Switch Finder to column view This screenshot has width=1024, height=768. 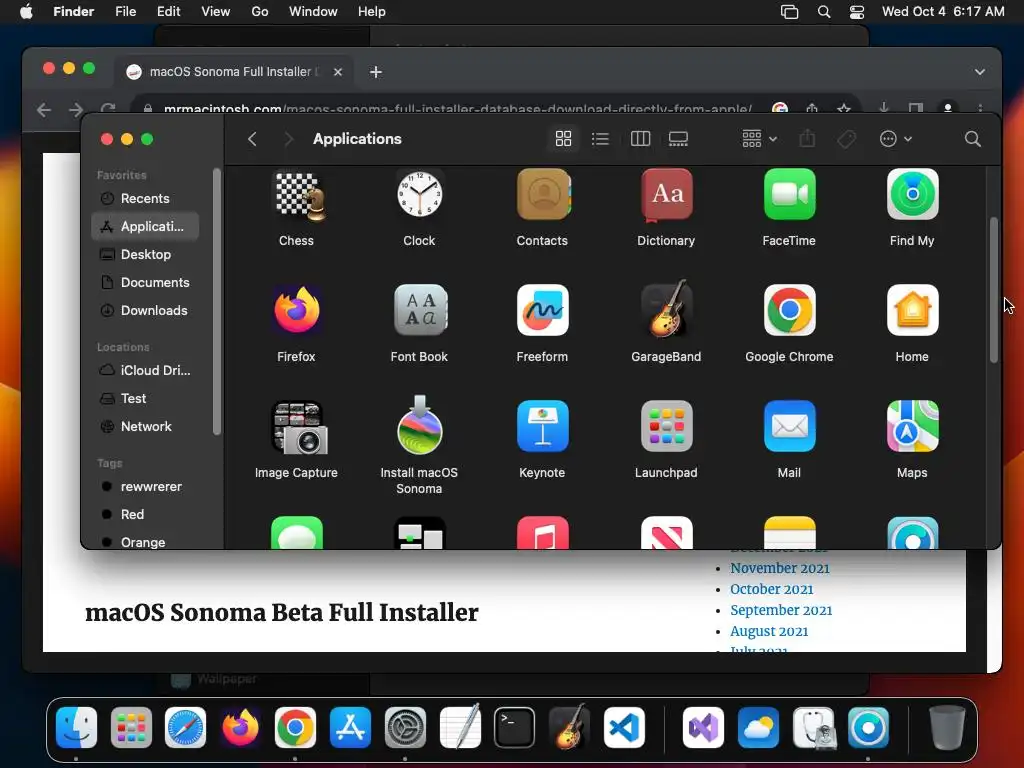(x=640, y=138)
